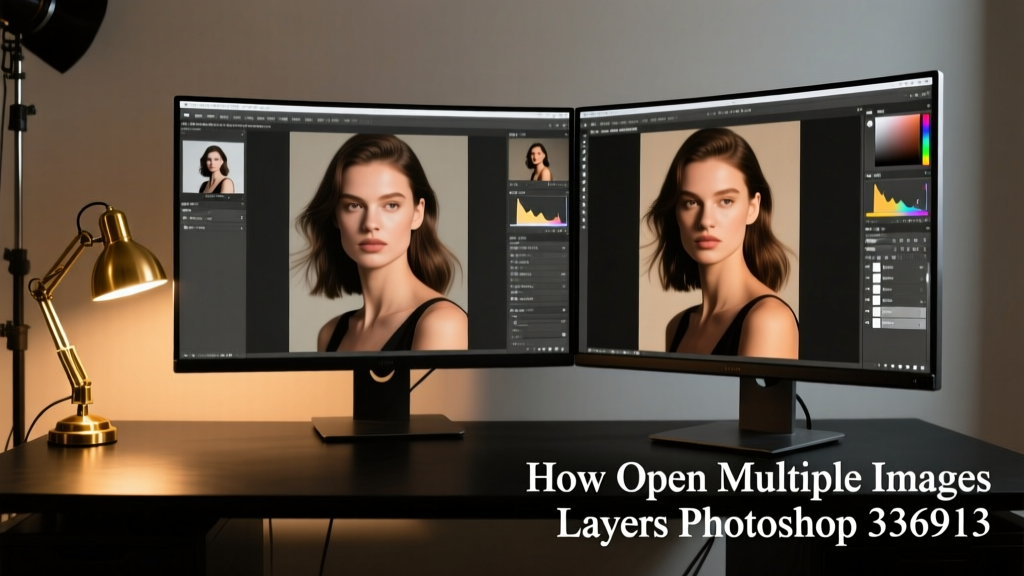1024x576 pixels.
Task: Select the portrait thumbnail in left monitor's side panel
Action: (x=213, y=167)
